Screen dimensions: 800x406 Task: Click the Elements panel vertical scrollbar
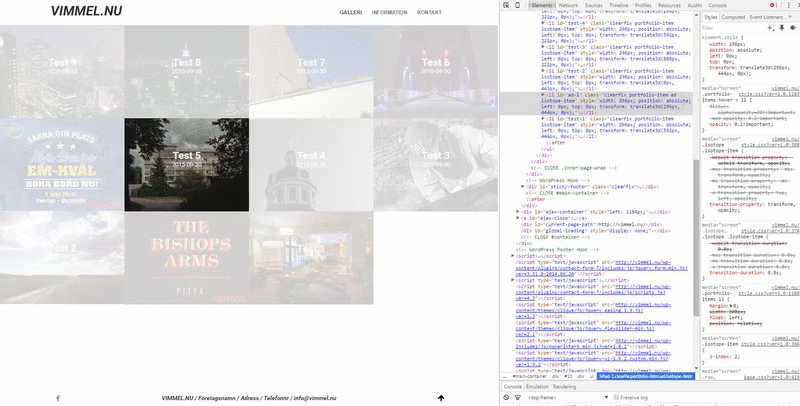click(695, 237)
